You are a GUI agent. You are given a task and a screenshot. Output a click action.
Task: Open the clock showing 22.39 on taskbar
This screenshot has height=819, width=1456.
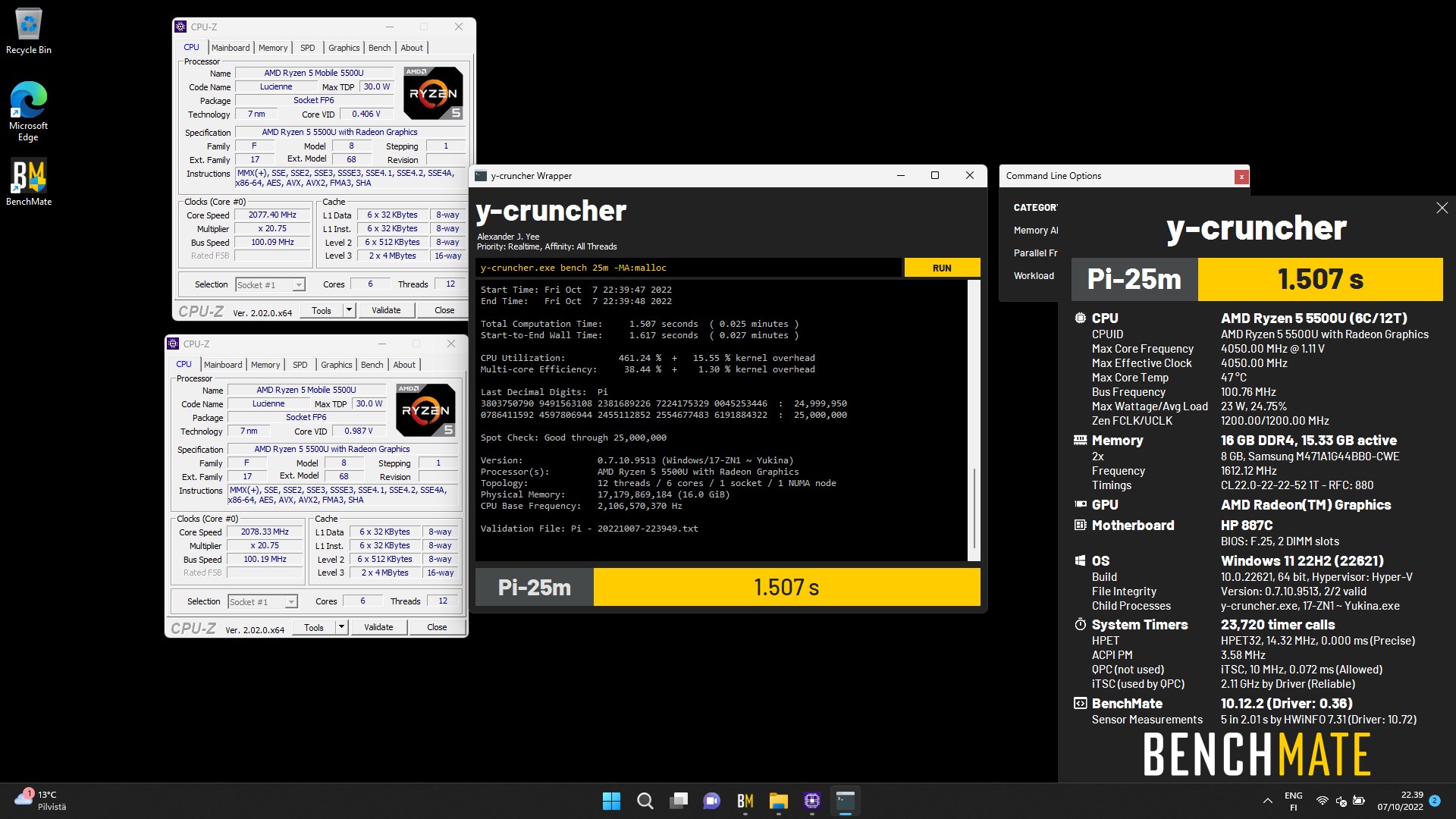tap(1401, 801)
